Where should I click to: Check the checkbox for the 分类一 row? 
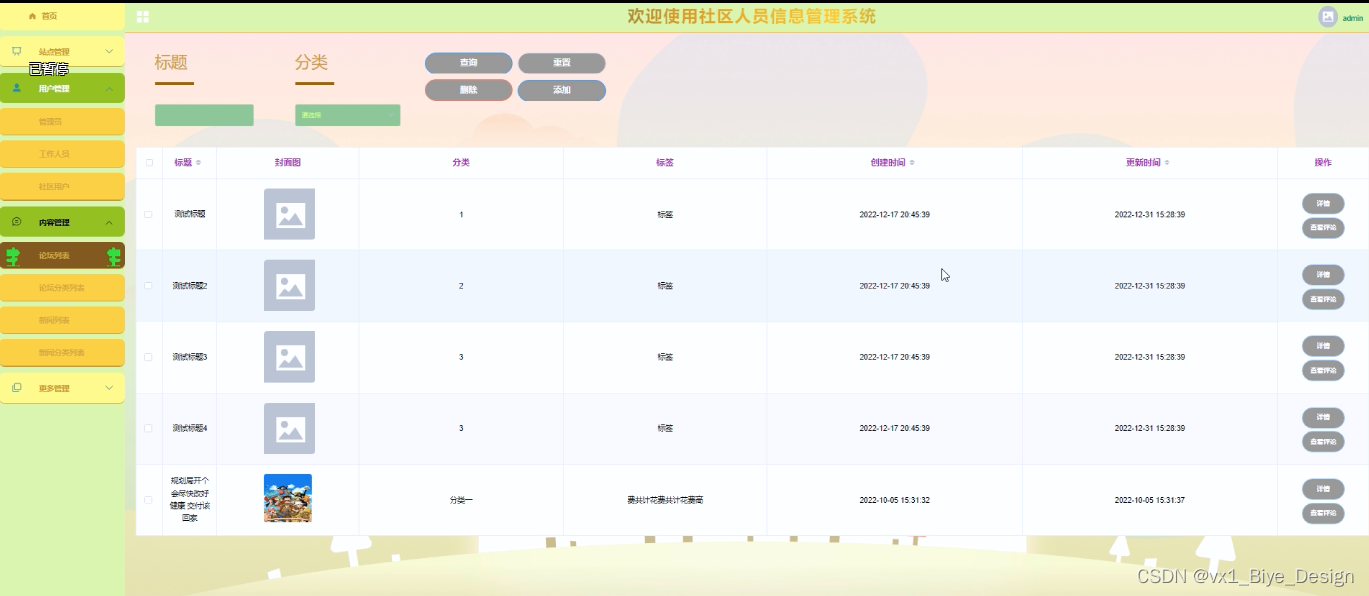coord(149,500)
